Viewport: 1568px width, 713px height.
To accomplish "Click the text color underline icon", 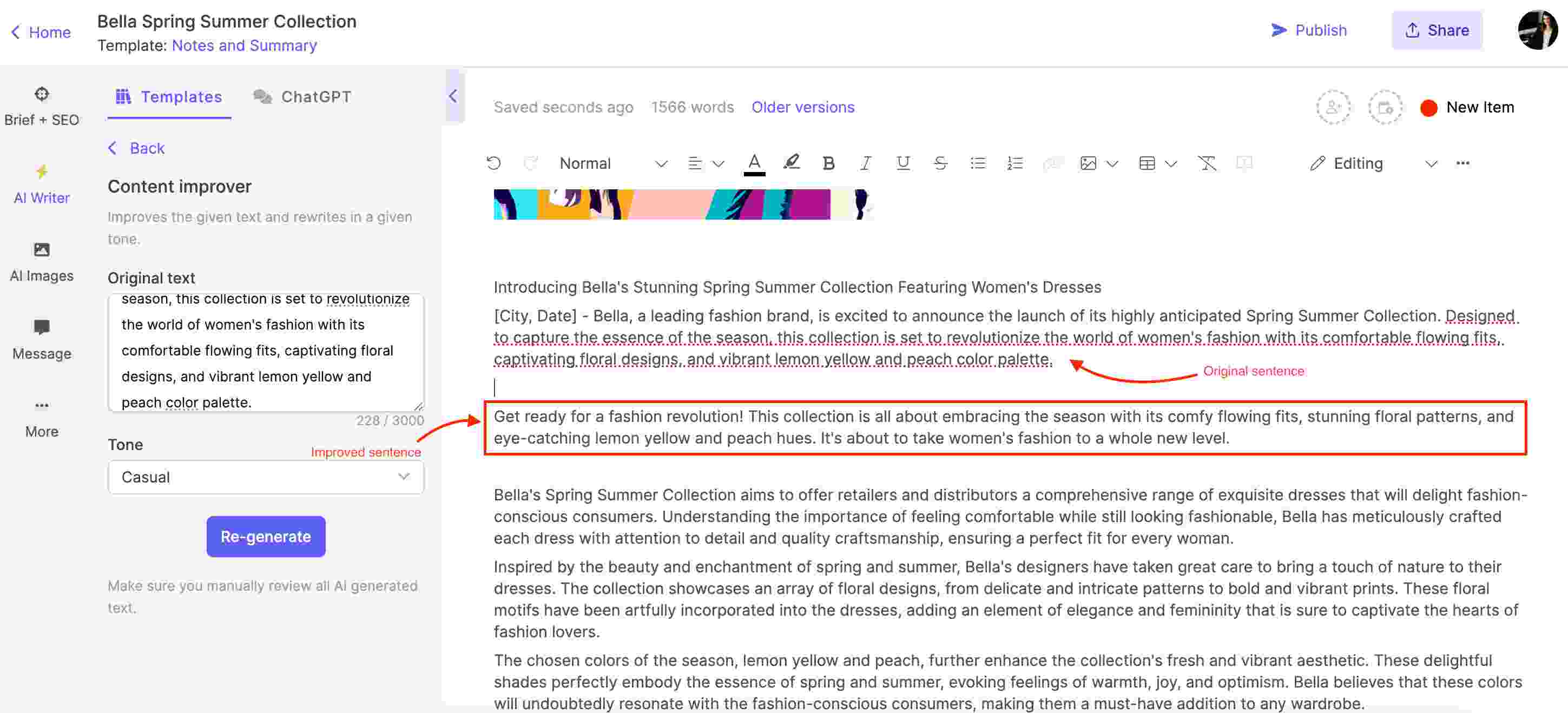I will coord(754,162).
